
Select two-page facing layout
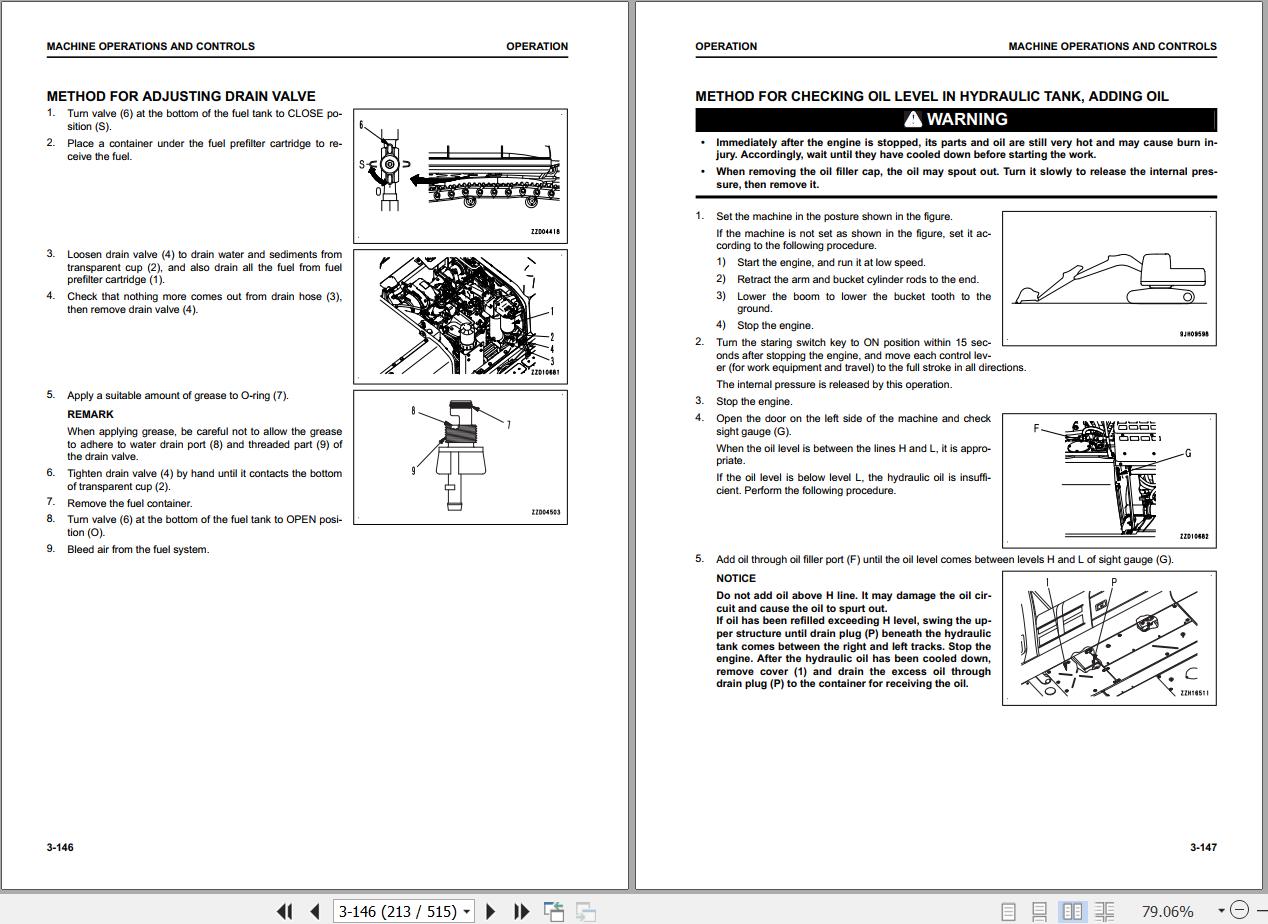1072,911
